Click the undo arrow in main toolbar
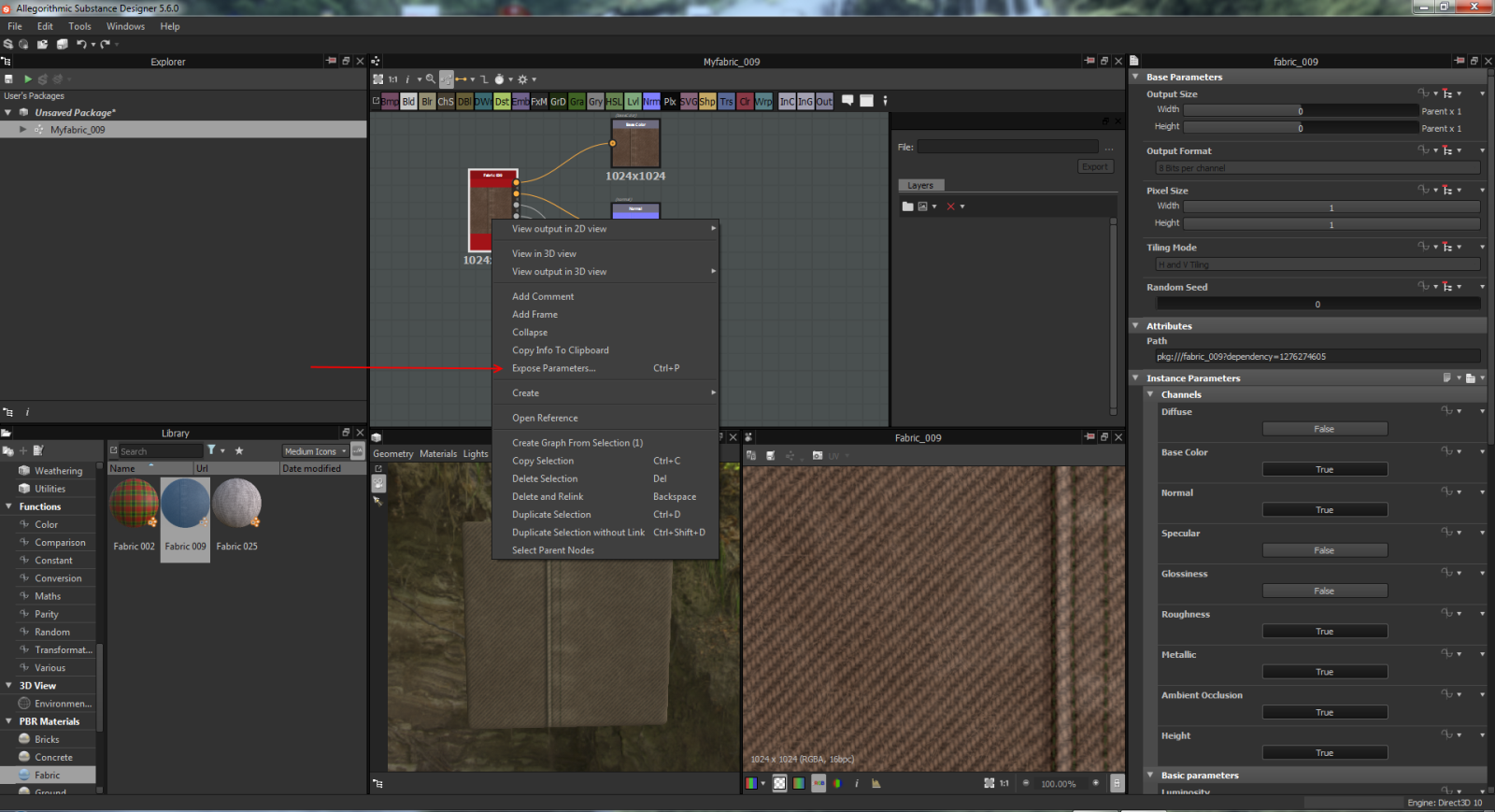 point(81,44)
